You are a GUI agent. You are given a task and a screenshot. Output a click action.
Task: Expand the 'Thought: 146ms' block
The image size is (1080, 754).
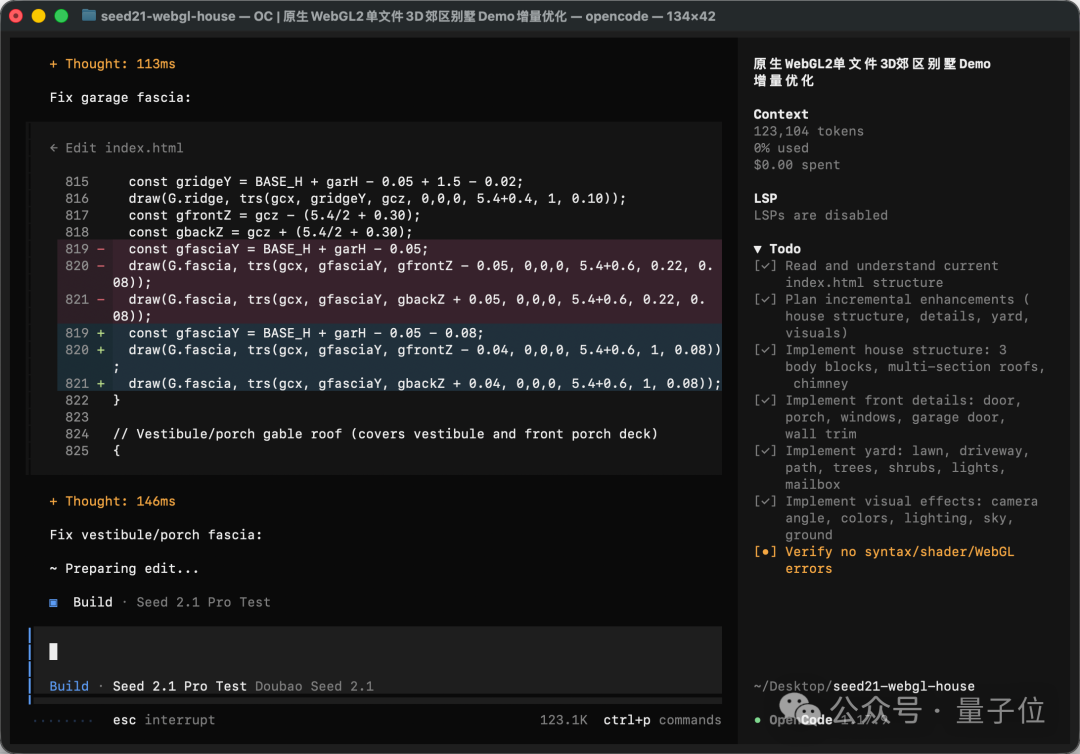(112, 501)
